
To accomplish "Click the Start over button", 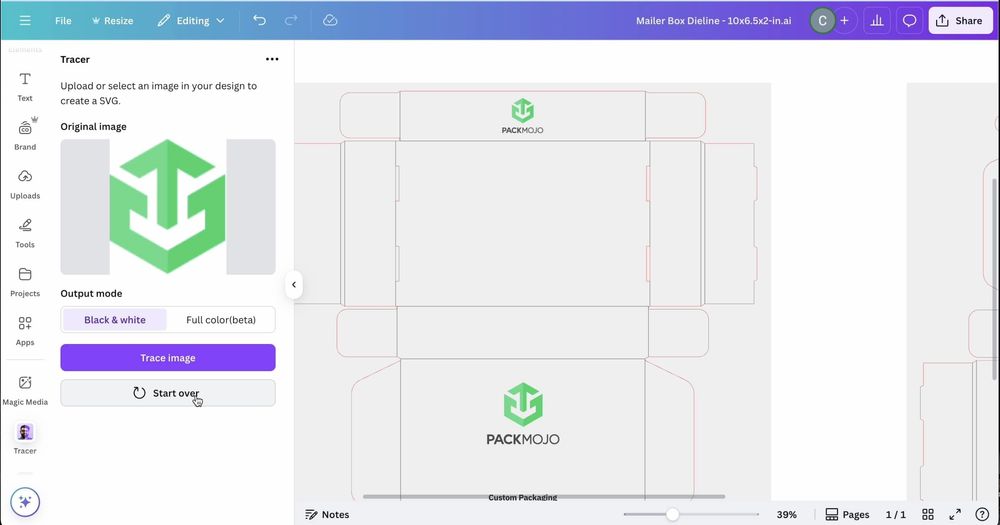I will tap(167, 393).
